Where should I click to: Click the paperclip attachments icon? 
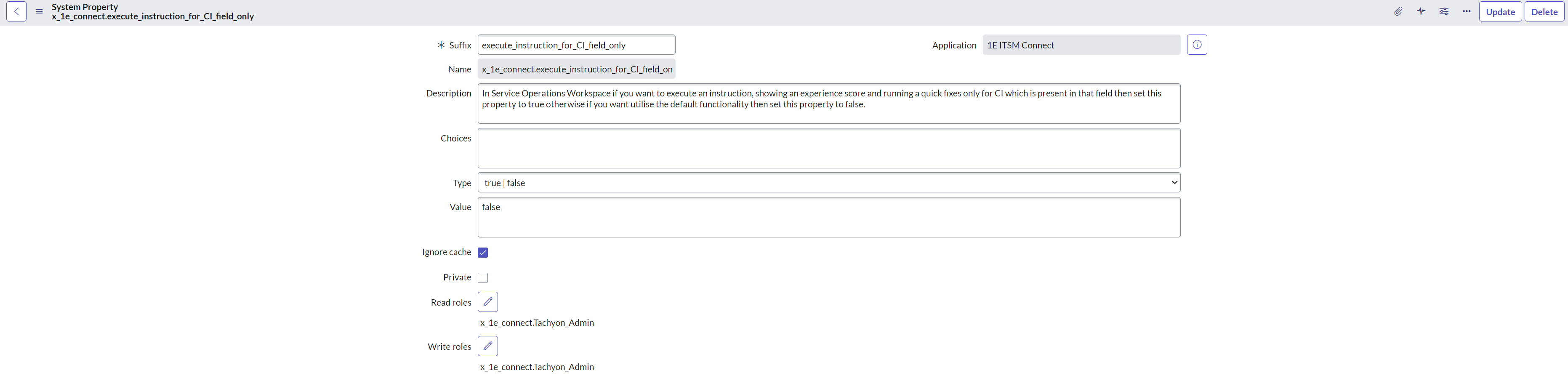pos(1398,11)
